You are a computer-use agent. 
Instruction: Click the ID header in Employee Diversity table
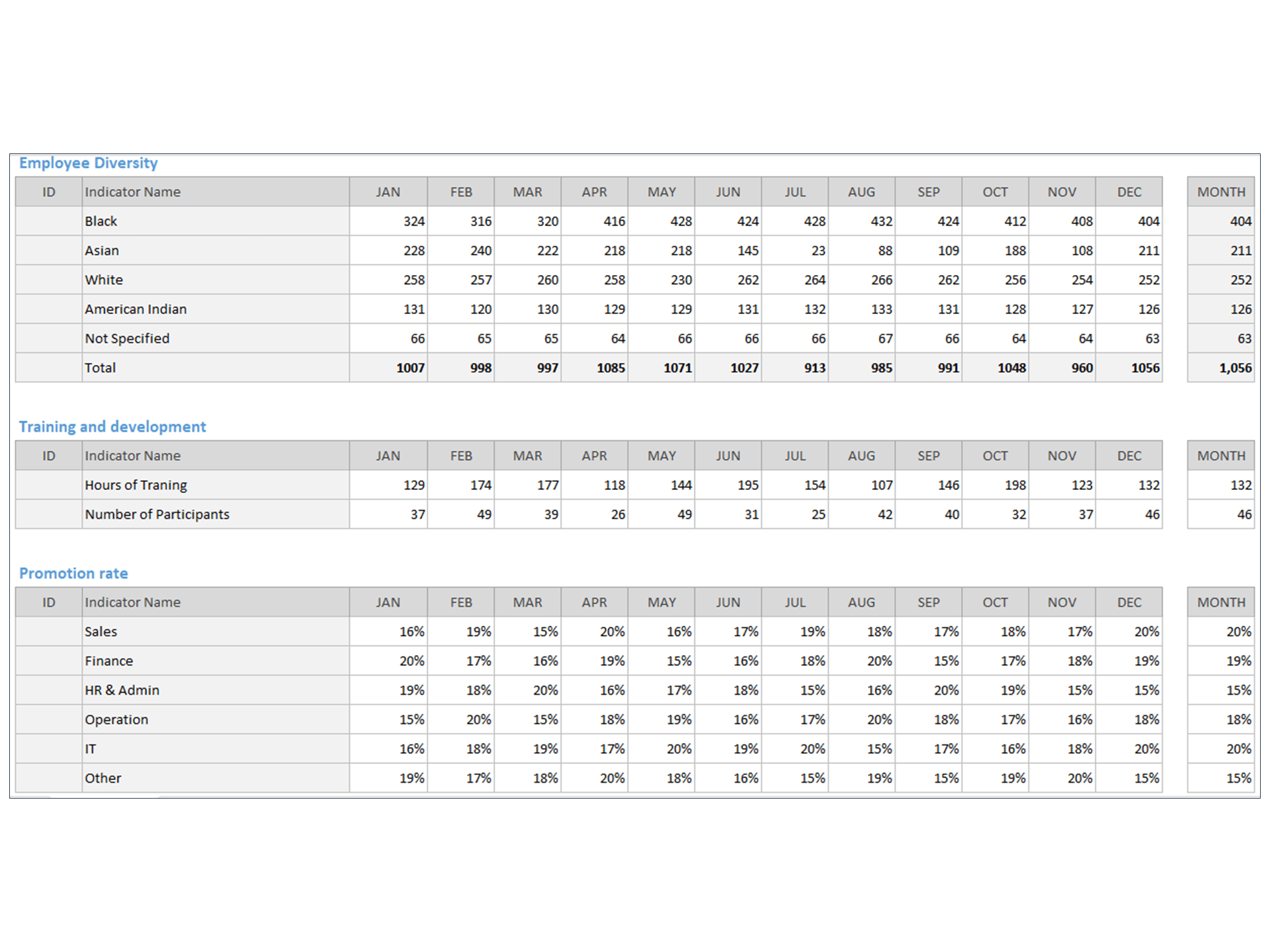[x=49, y=192]
